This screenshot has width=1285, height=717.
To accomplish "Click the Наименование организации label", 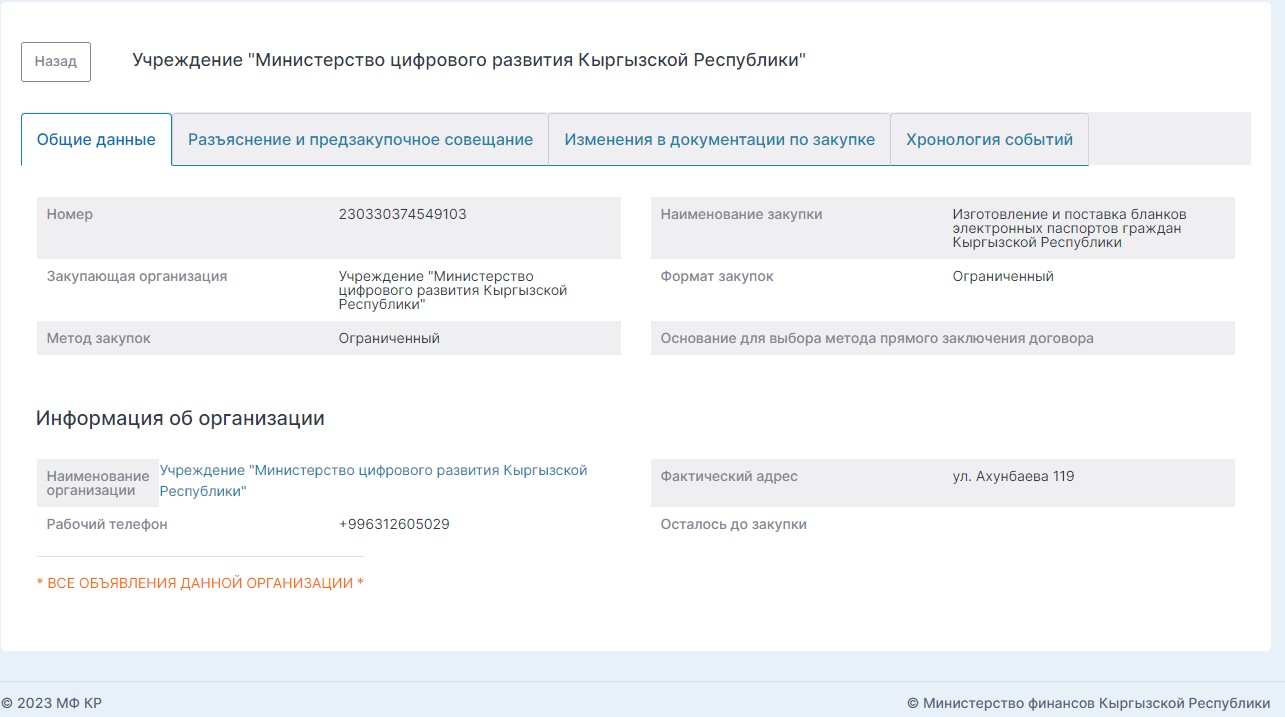I will 98,484.
